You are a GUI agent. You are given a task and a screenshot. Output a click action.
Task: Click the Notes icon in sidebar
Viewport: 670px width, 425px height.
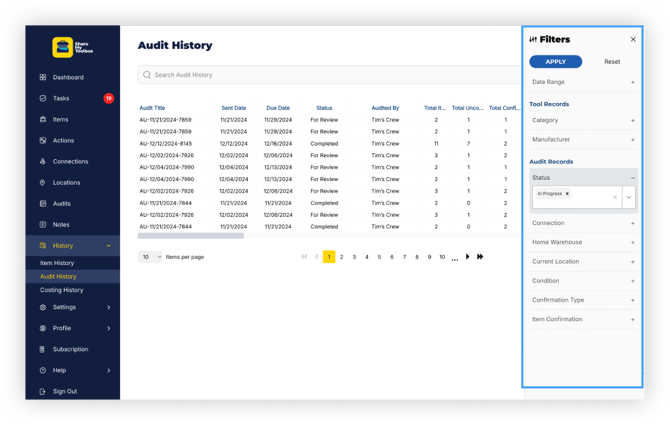click(x=43, y=224)
